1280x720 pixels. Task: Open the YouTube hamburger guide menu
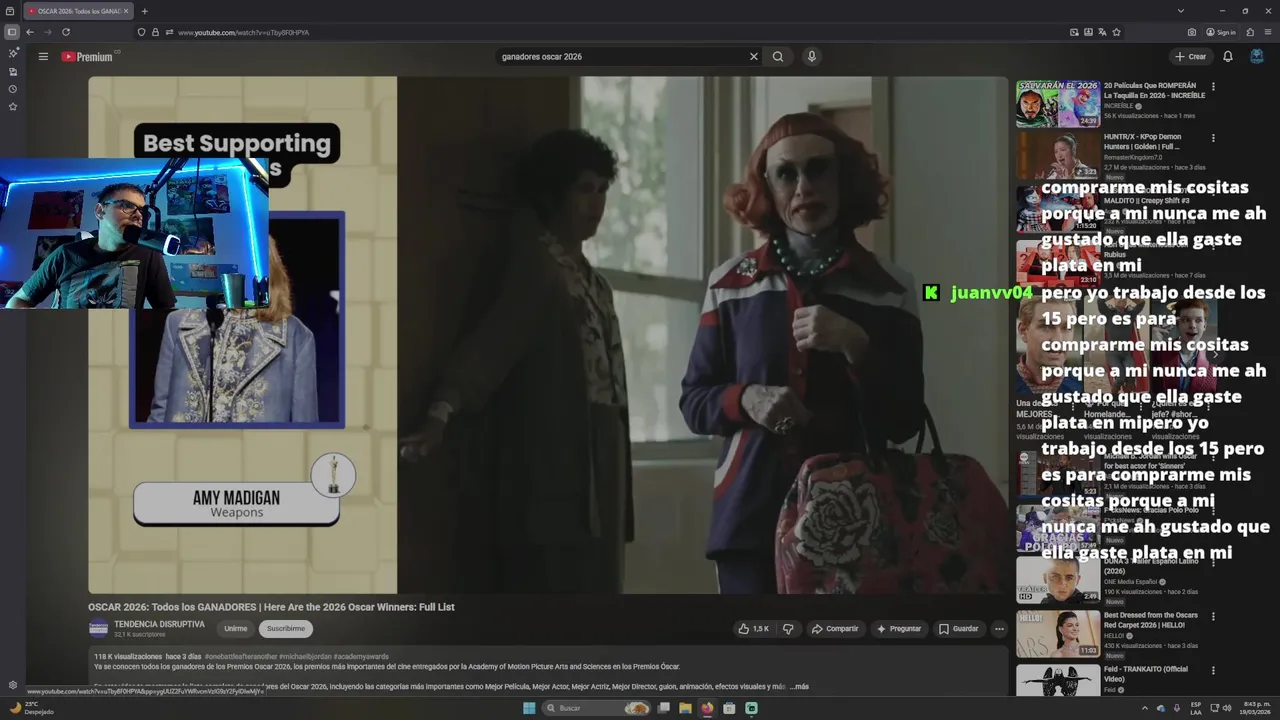click(x=43, y=57)
